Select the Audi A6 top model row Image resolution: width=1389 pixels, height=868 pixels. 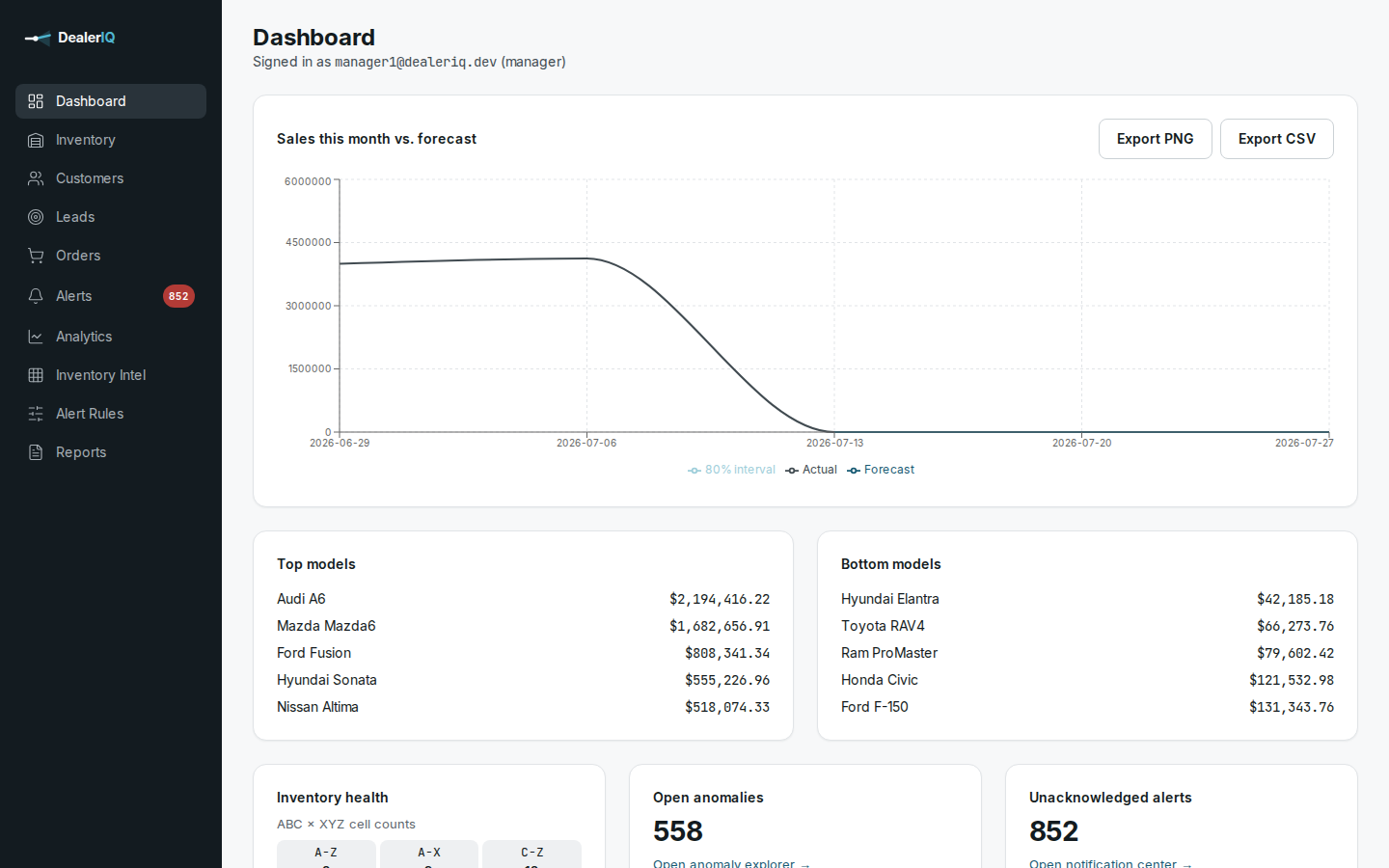[523, 599]
